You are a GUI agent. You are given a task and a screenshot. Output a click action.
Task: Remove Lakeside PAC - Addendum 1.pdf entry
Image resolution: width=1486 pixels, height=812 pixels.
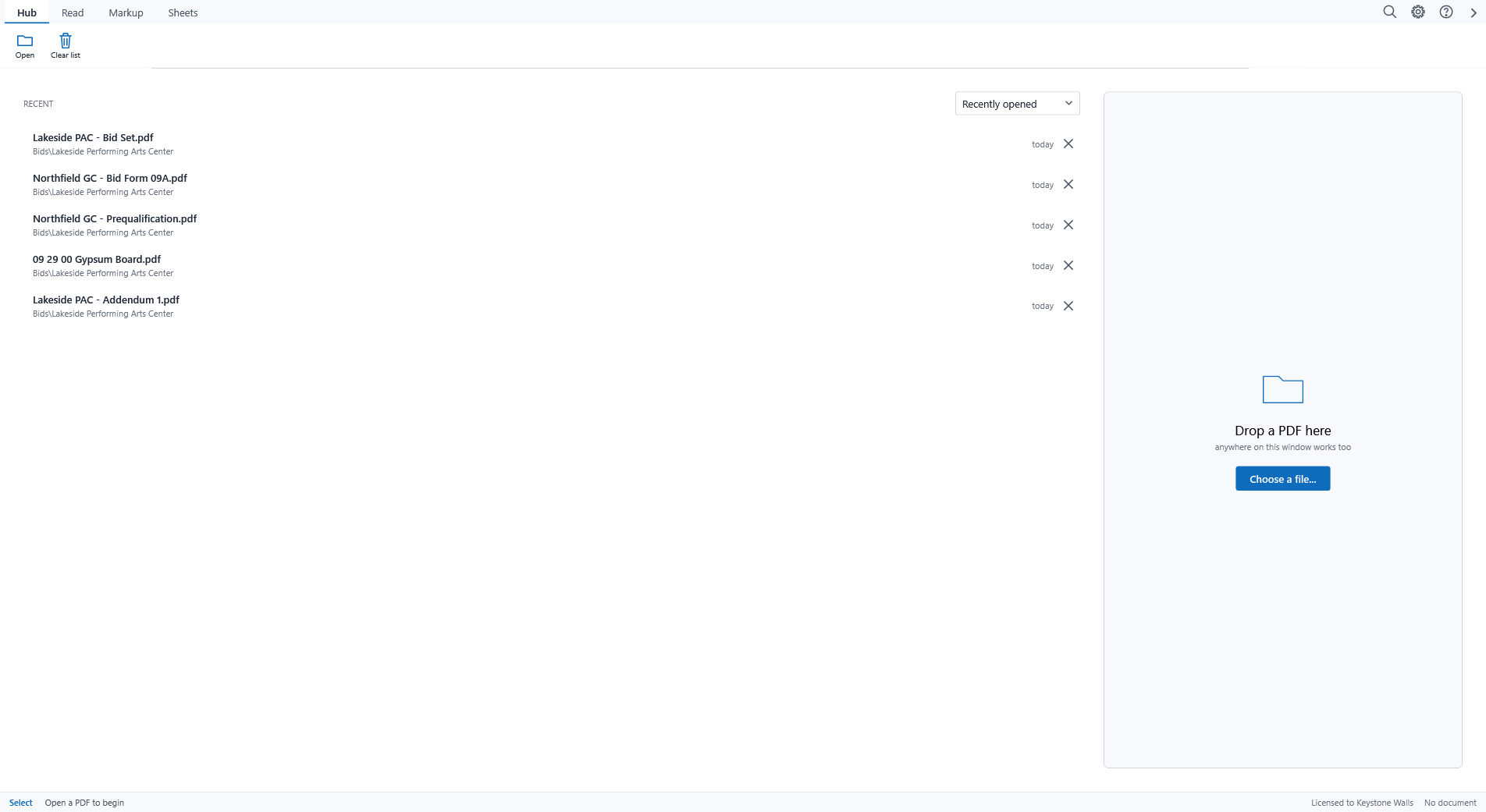[1068, 306]
